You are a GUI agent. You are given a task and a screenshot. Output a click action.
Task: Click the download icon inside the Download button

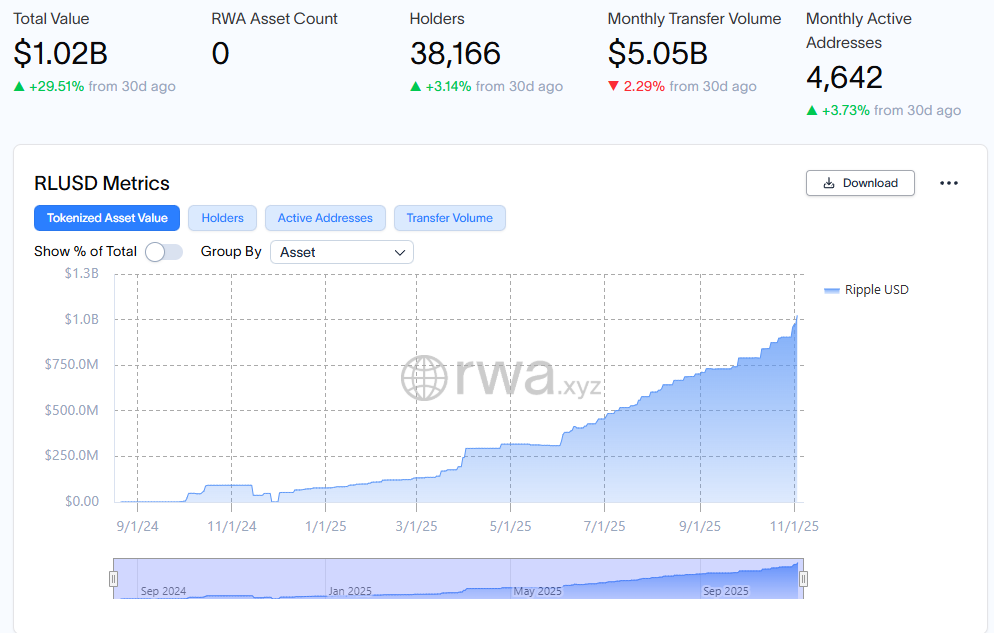point(828,183)
